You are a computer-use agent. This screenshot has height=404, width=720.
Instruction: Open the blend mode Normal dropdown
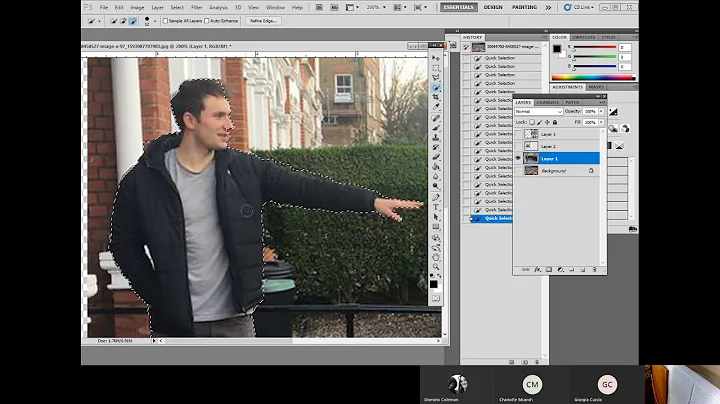[x=538, y=112]
